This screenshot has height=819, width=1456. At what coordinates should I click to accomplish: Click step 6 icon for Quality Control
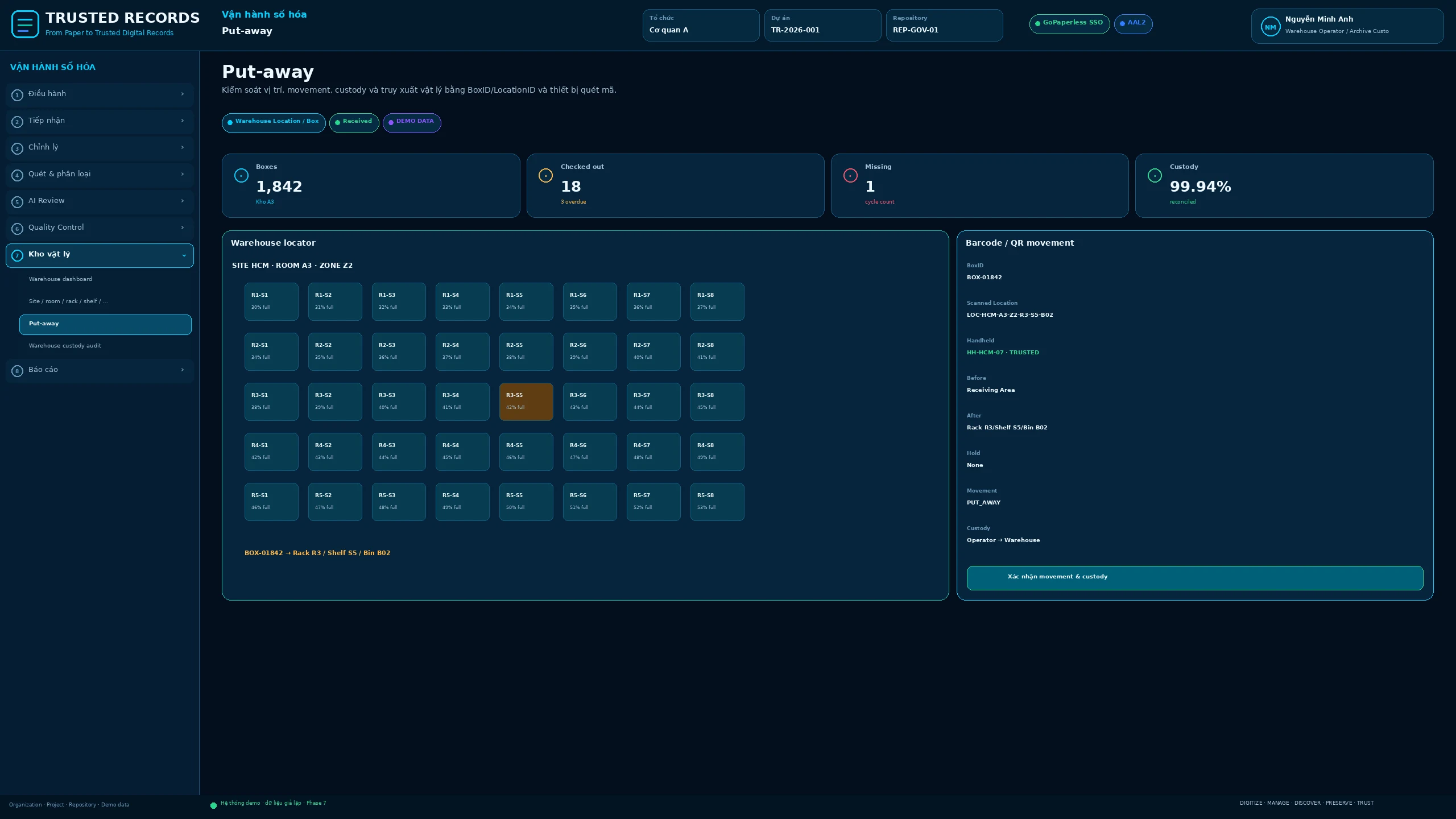[x=17, y=229]
